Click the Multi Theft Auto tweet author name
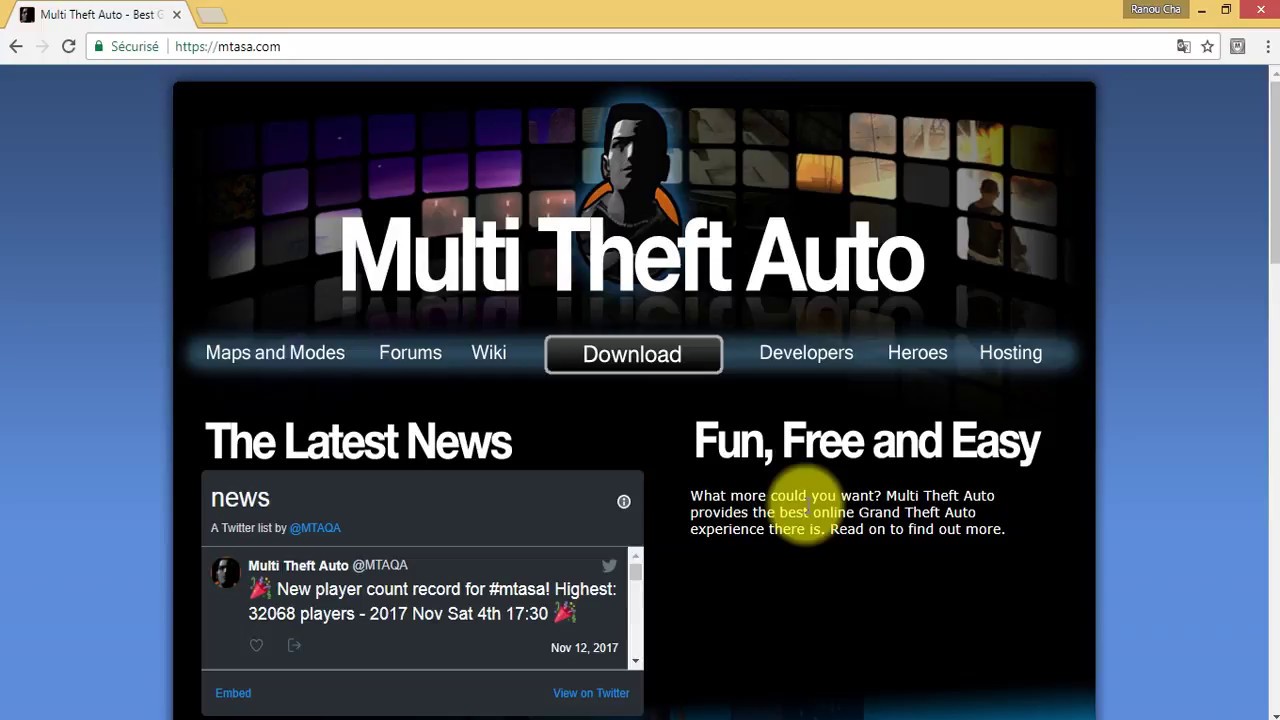The image size is (1280, 720). (x=298, y=565)
